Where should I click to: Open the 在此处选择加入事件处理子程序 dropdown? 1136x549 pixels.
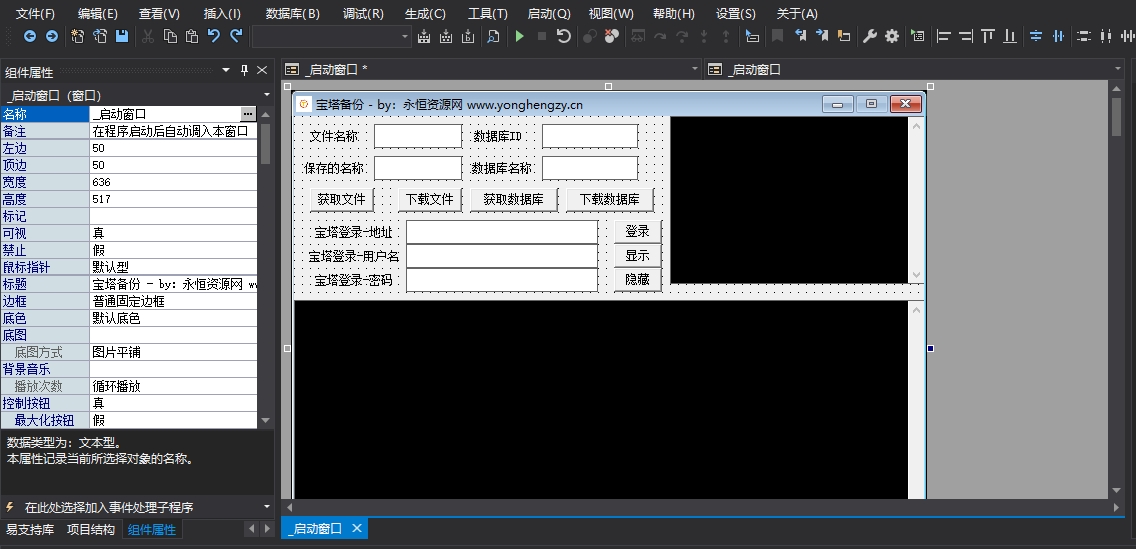pos(267,507)
